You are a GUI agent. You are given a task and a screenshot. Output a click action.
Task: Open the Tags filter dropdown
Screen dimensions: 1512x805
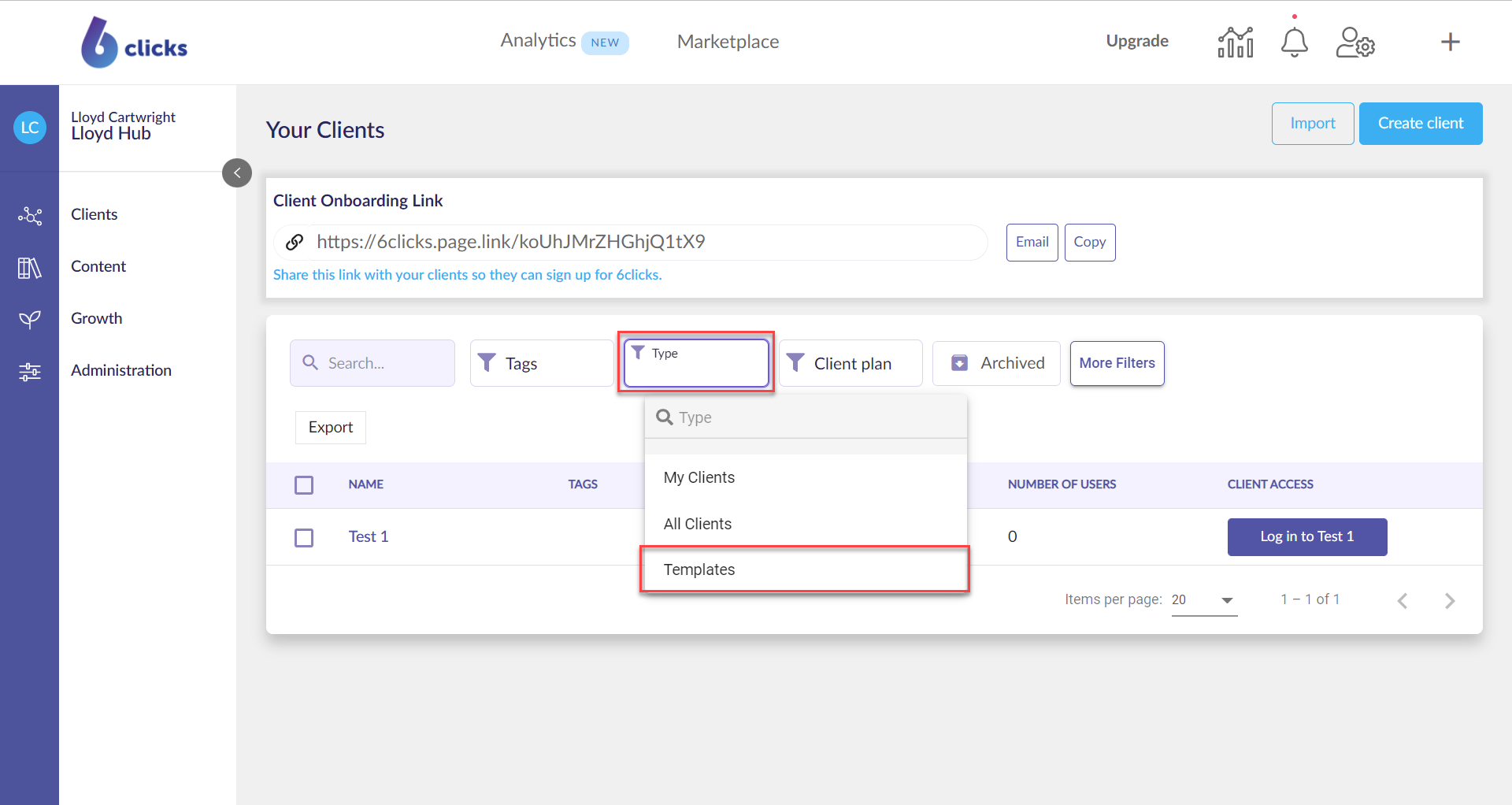541,363
